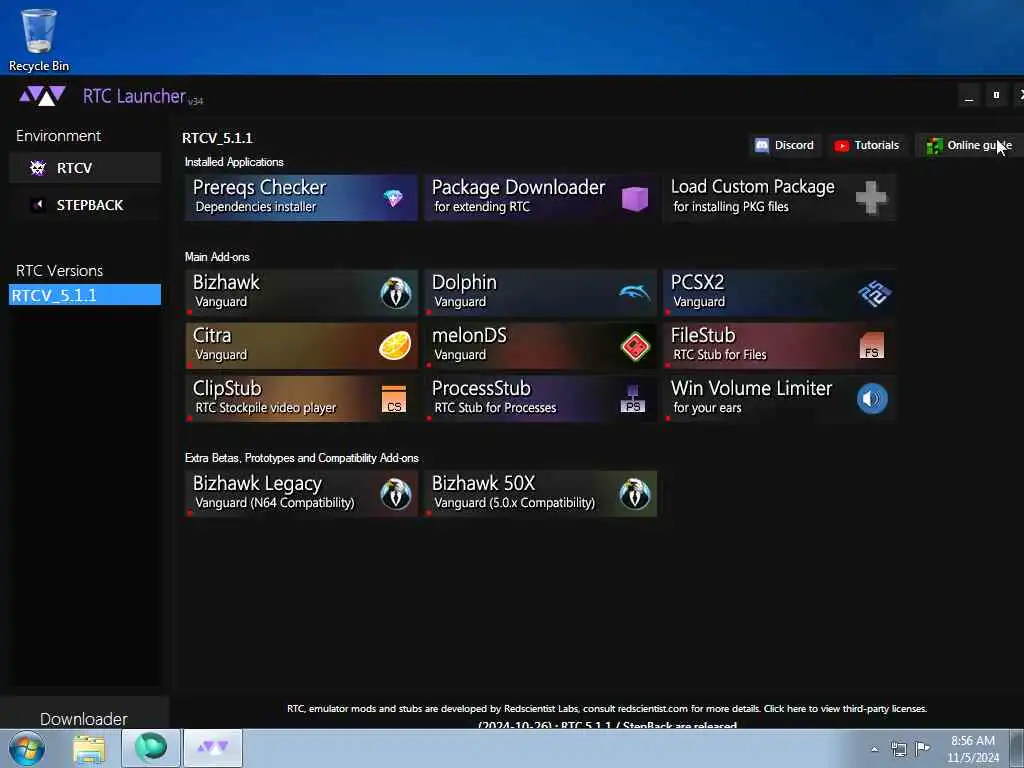The width and height of the screenshot is (1024, 768).
Task: Launch Prereqs Checker dependencies installer
Action: [301, 197]
